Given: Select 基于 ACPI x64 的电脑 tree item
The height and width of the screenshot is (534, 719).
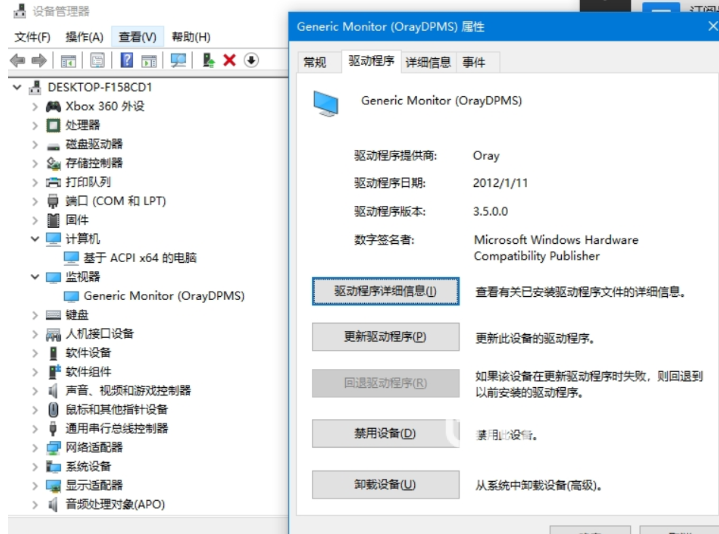Looking at the screenshot, I should 139,258.
